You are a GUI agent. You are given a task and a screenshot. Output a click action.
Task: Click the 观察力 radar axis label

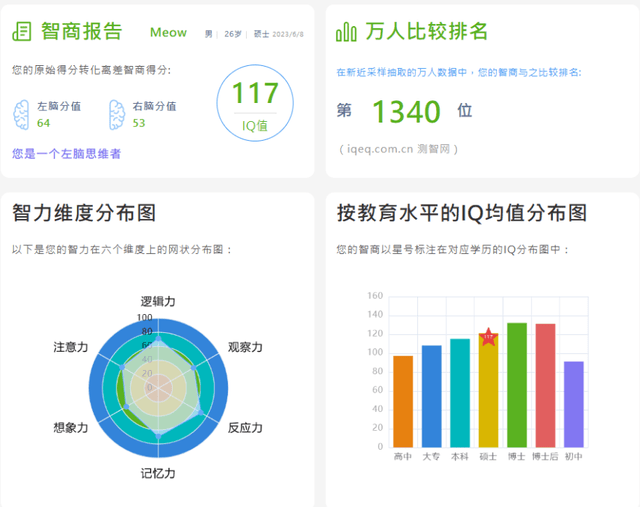pyautogui.click(x=245, y=347)
